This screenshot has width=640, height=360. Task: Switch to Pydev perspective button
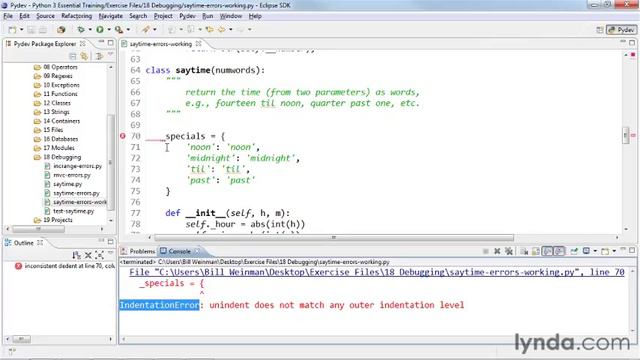[621, 30]
